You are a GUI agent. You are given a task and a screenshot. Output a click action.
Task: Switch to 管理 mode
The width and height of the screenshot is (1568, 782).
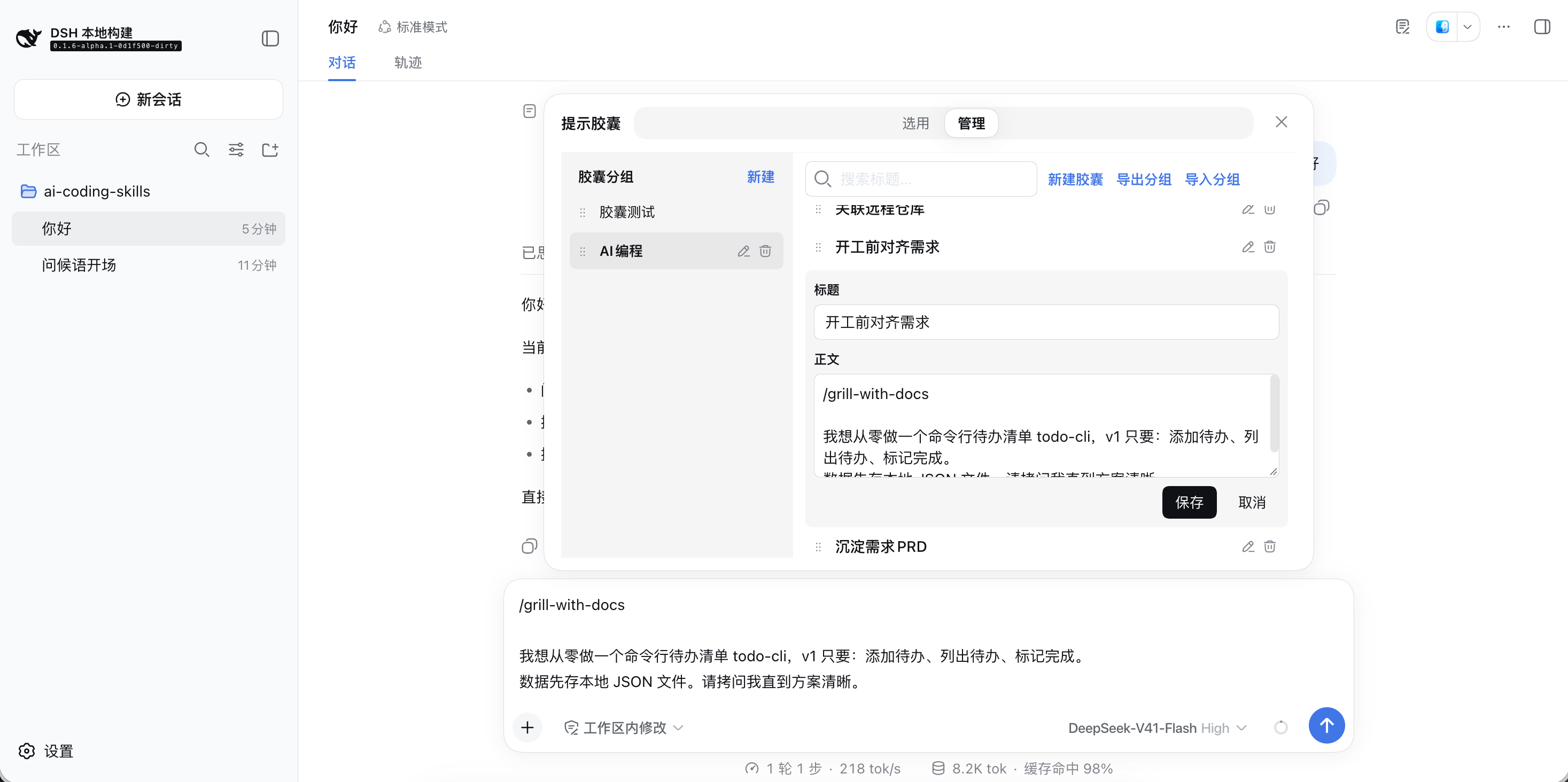pos(971,123)
